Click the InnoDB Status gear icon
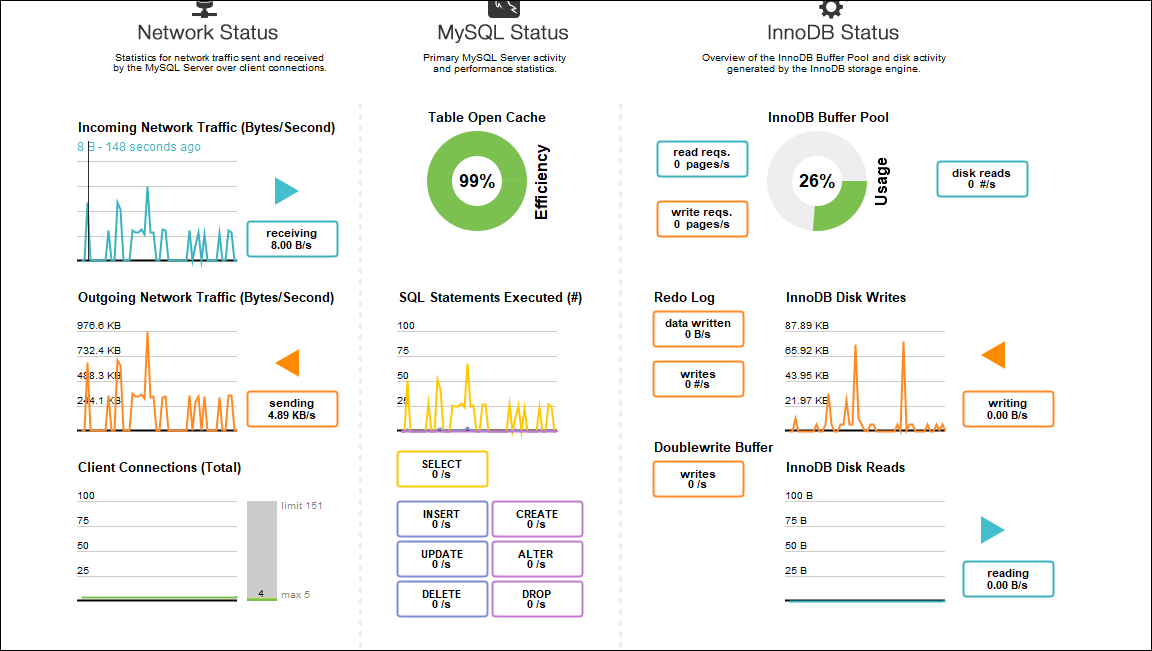1152x651 pixels. click(x=831, y=8)
